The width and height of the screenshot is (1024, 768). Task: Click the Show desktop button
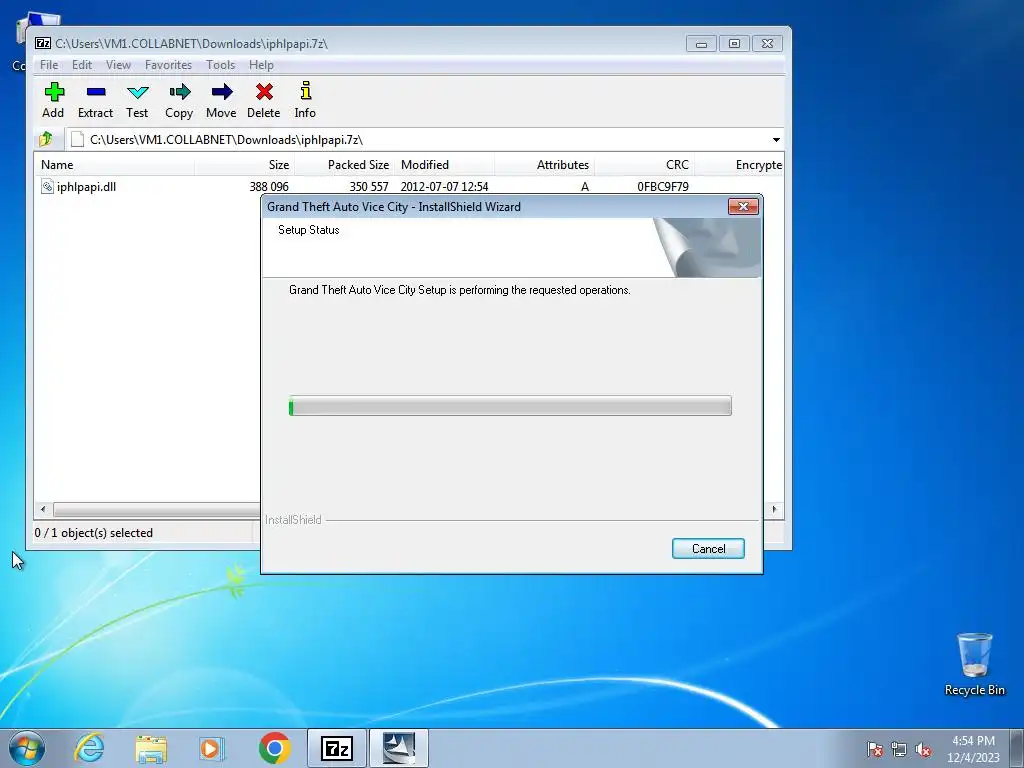[x=1017, y=748]
